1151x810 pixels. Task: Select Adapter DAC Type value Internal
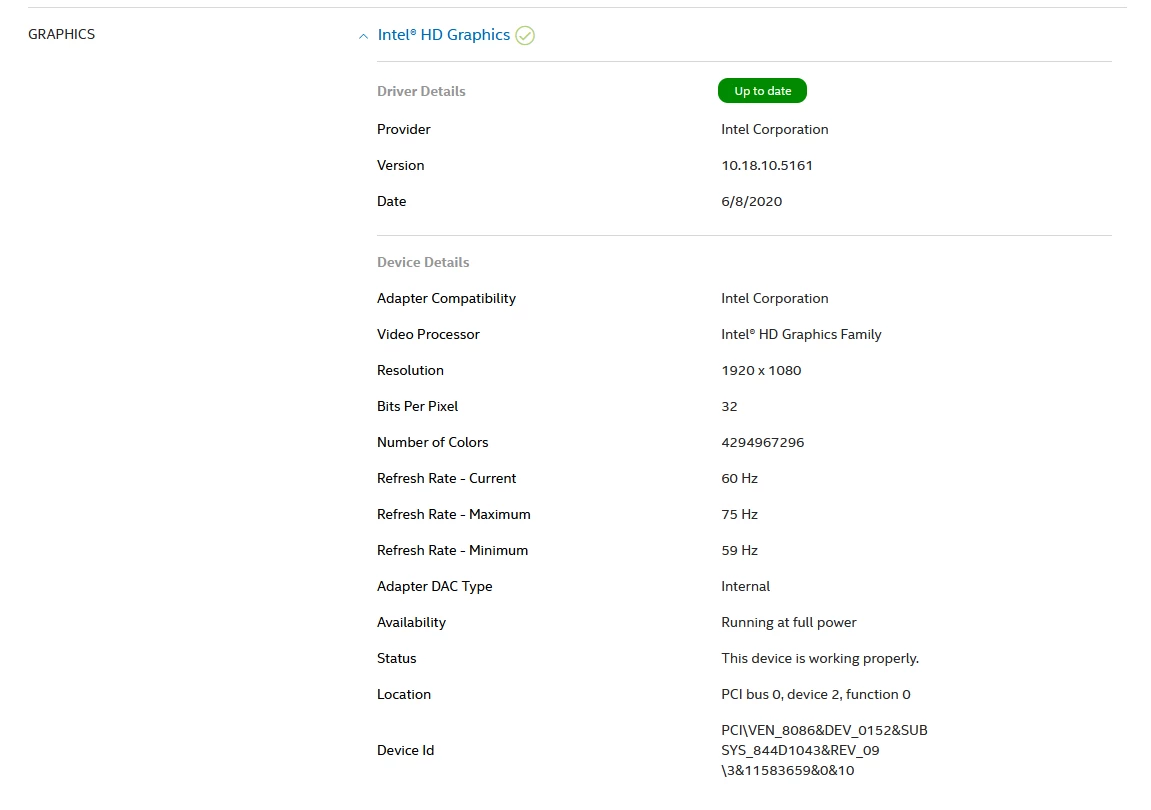746,586
